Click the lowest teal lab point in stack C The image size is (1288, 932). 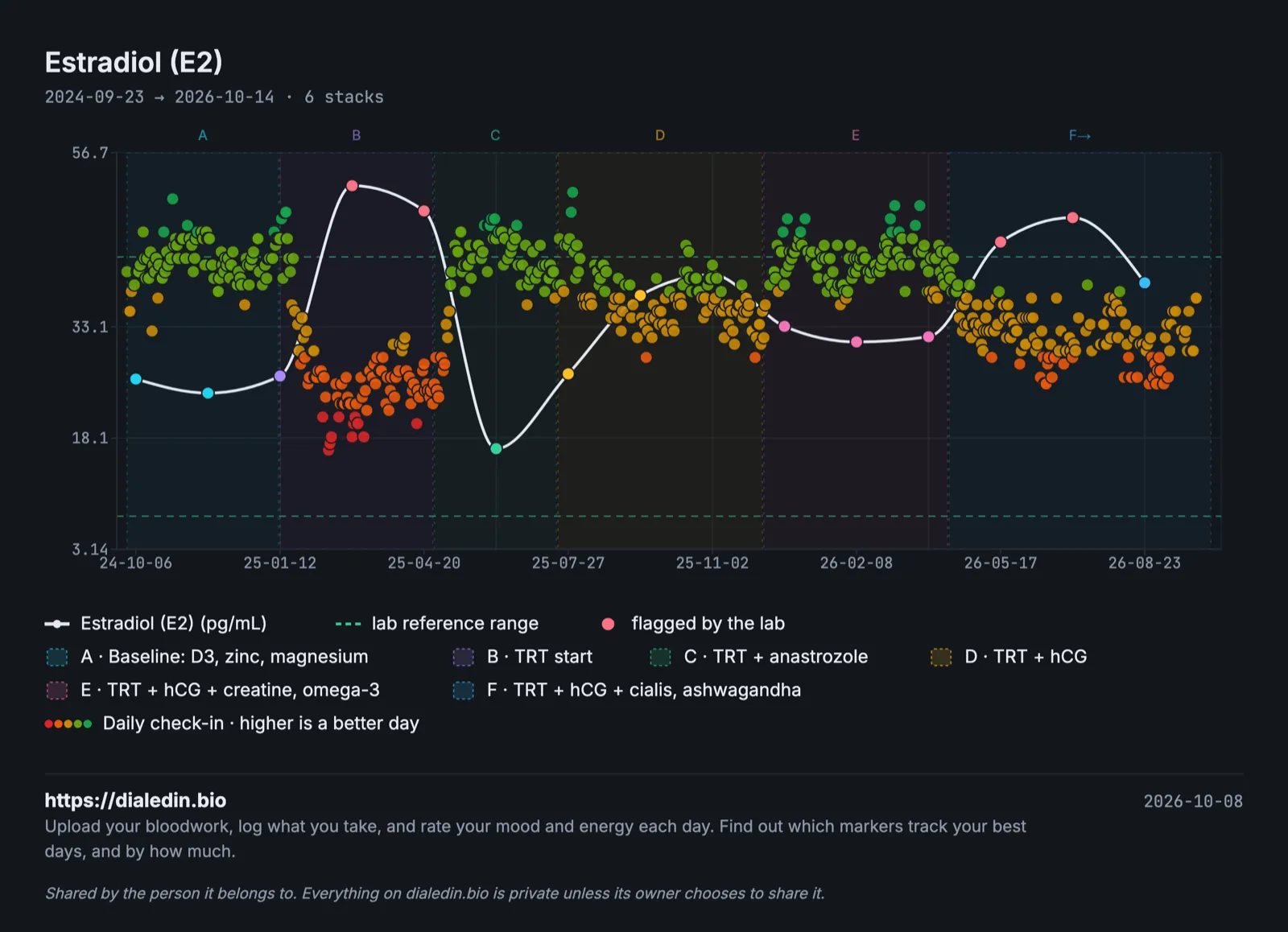496,448
